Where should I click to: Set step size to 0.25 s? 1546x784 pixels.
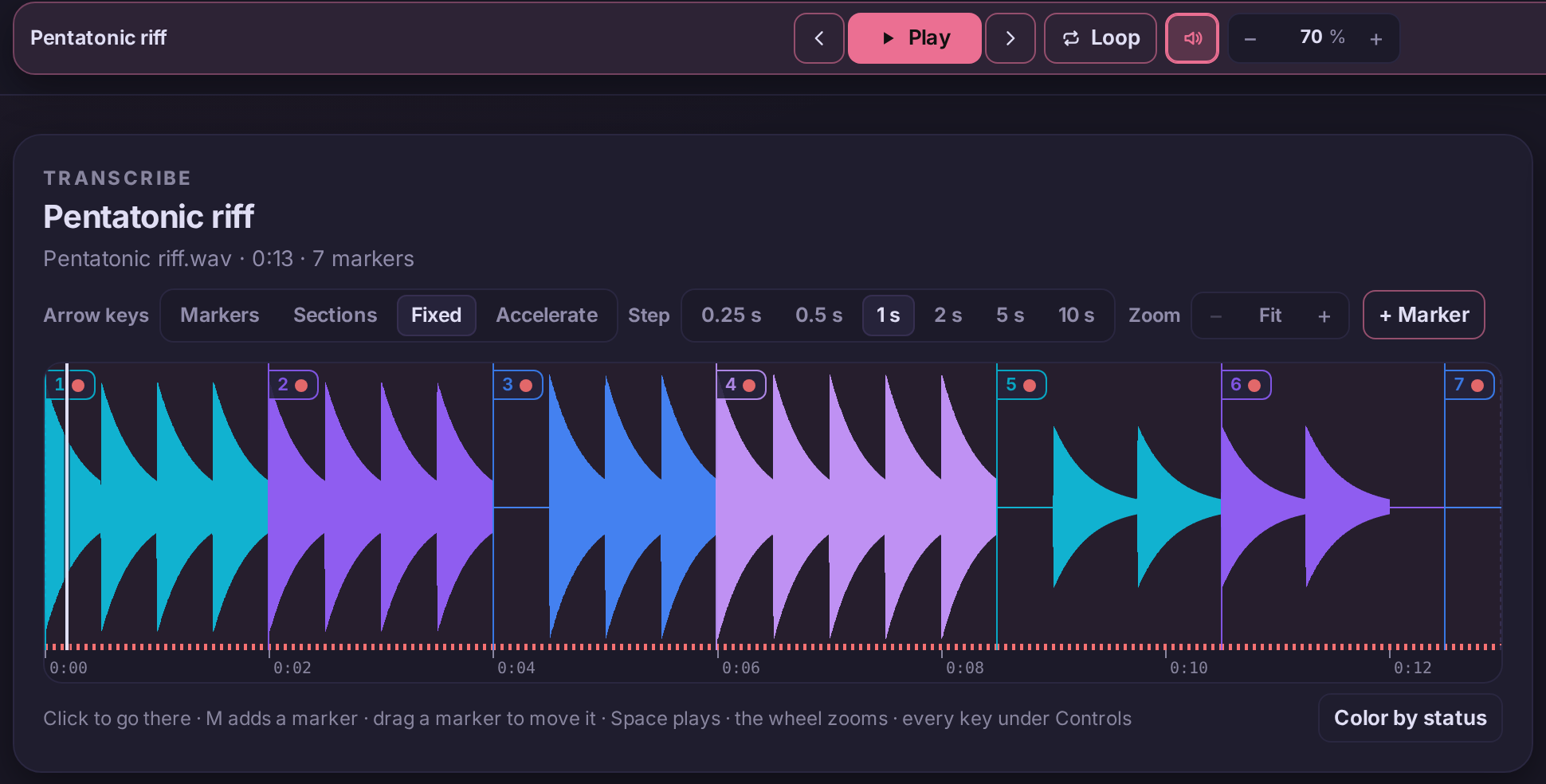[731, 316]
